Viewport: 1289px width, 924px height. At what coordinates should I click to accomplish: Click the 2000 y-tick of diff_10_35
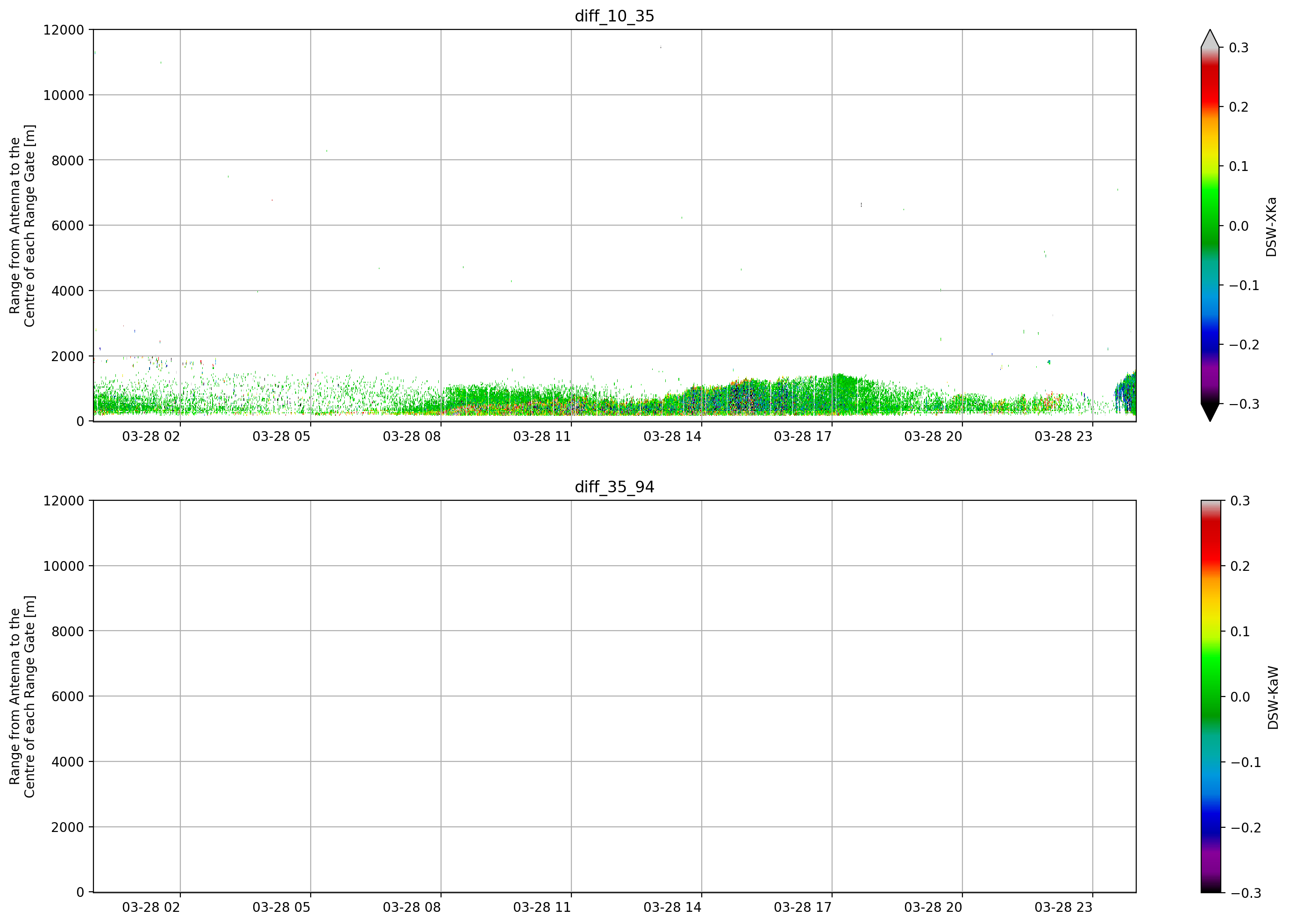point(68,356)
